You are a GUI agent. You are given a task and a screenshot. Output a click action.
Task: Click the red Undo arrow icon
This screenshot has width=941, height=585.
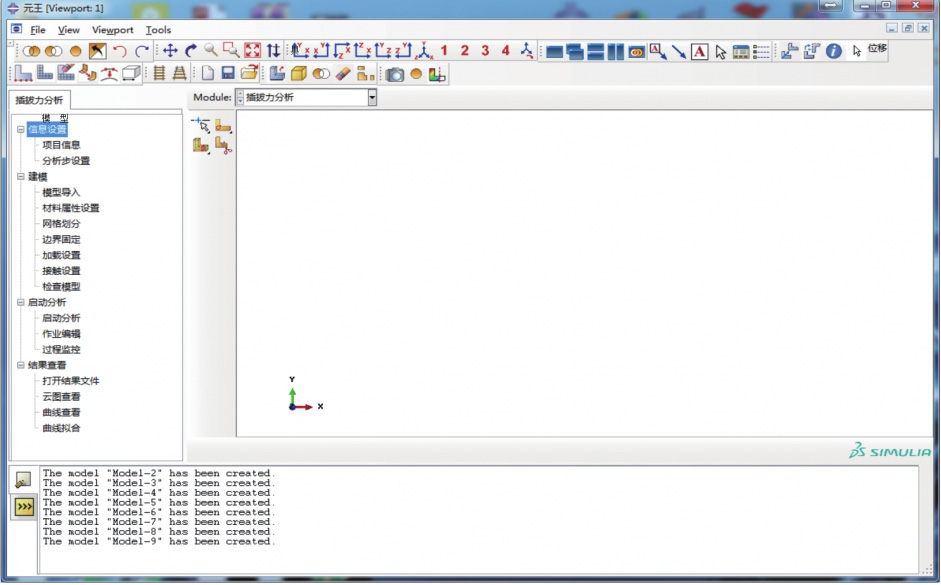coord(120,51)
